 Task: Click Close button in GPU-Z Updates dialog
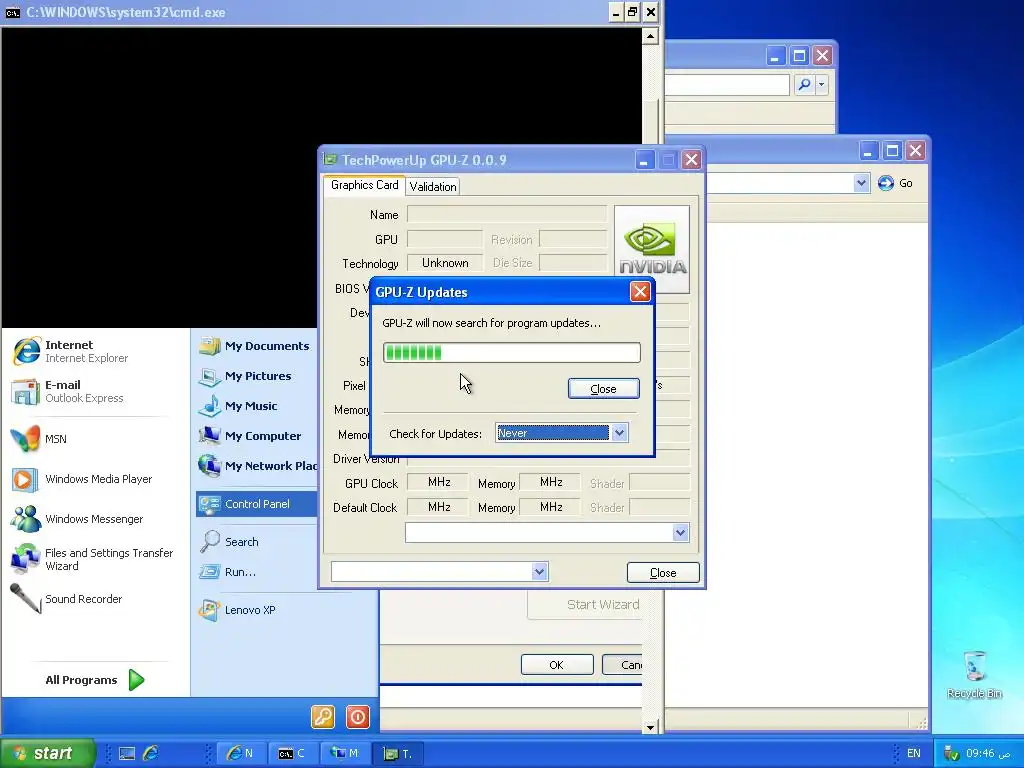coord(603,389)
